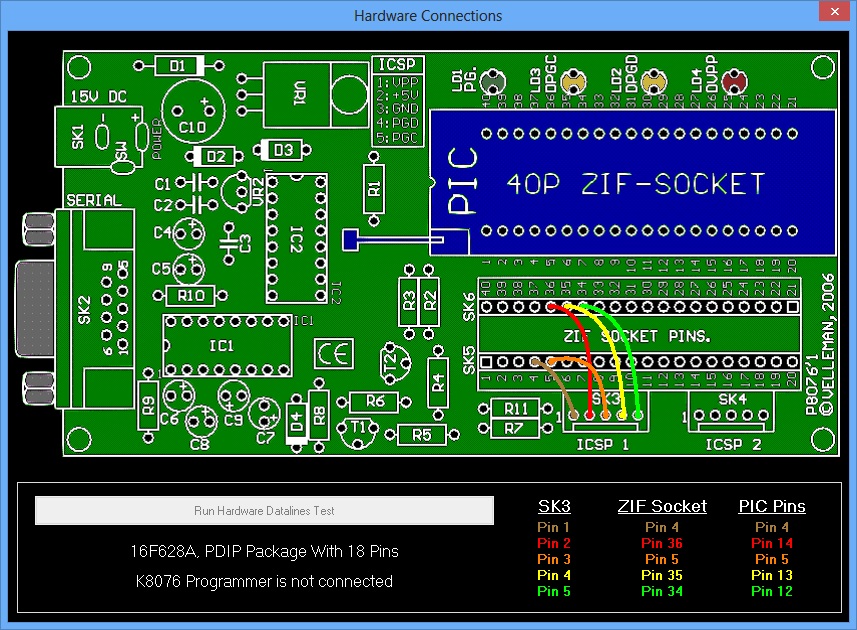
Task: Click the yellow LD3 DPGC LED
Action: coord(573,83)
